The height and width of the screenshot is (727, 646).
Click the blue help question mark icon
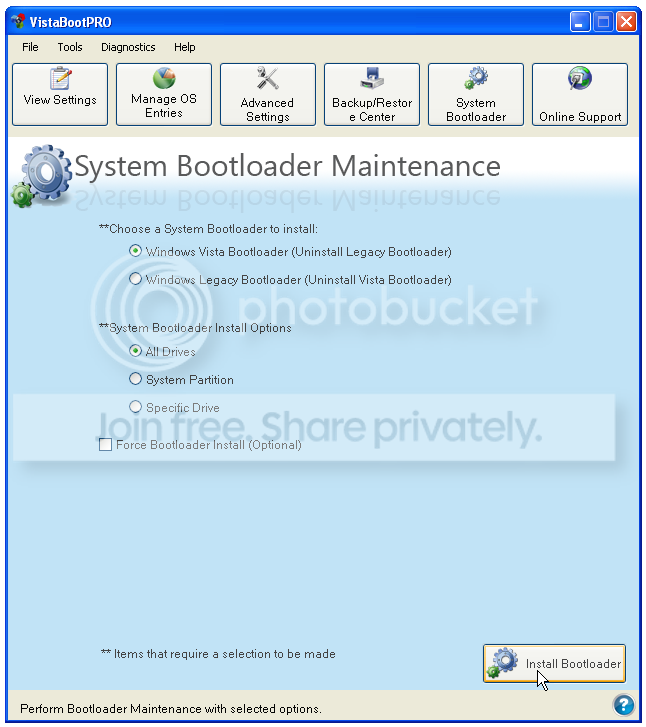623,705
